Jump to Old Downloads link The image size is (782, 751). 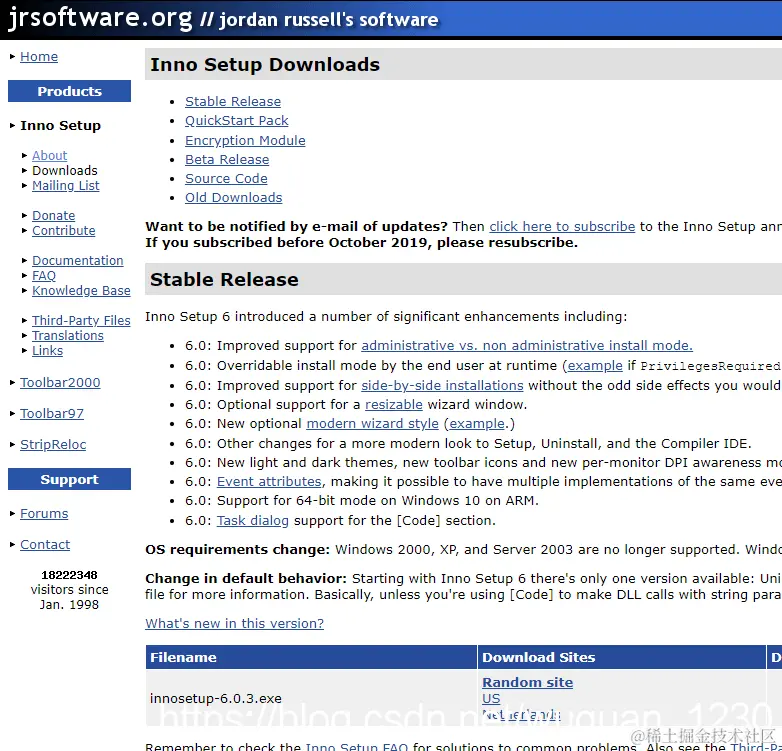click(x=233, y=197)
